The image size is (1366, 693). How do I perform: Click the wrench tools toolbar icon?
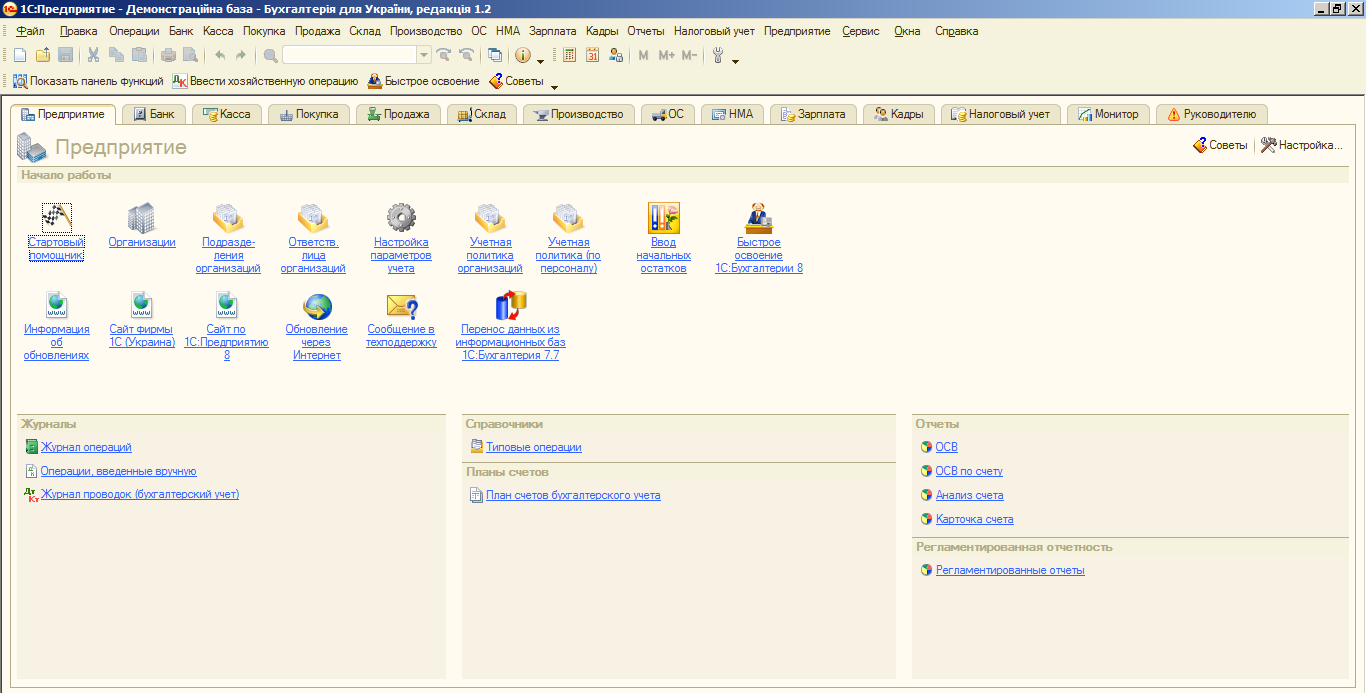point(718,55)
